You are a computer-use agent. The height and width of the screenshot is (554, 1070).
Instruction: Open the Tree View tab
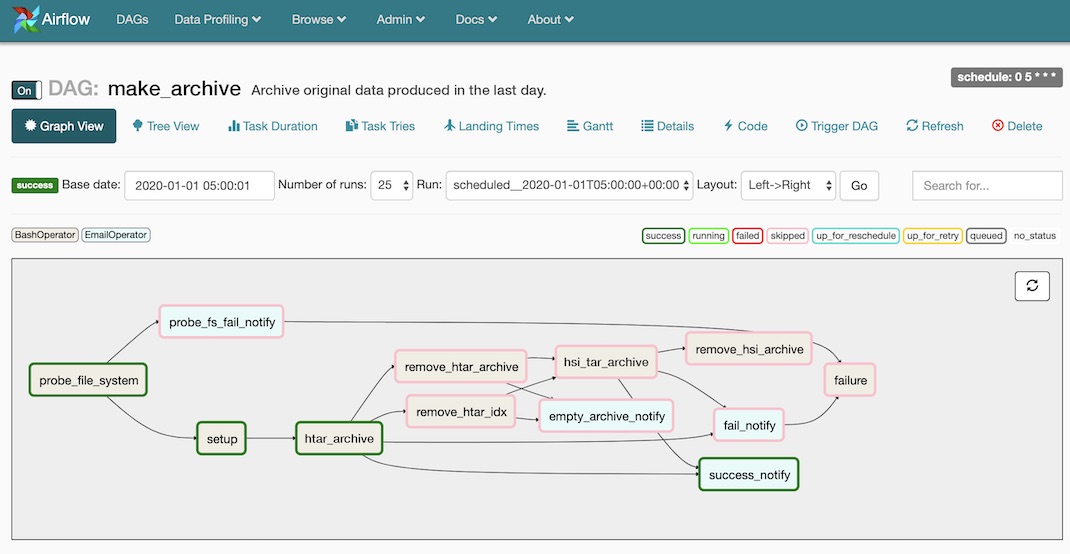pyautogui.click(x=165, y=126)
